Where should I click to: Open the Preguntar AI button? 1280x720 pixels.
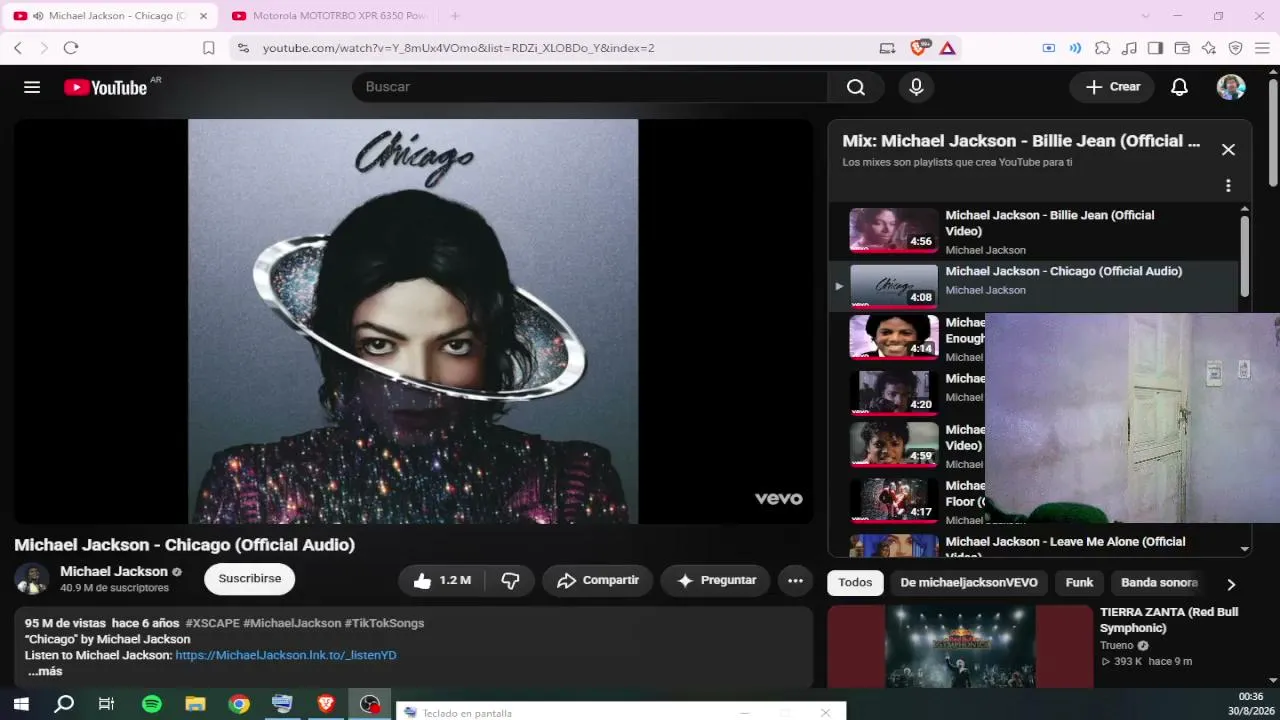(716, 580)
